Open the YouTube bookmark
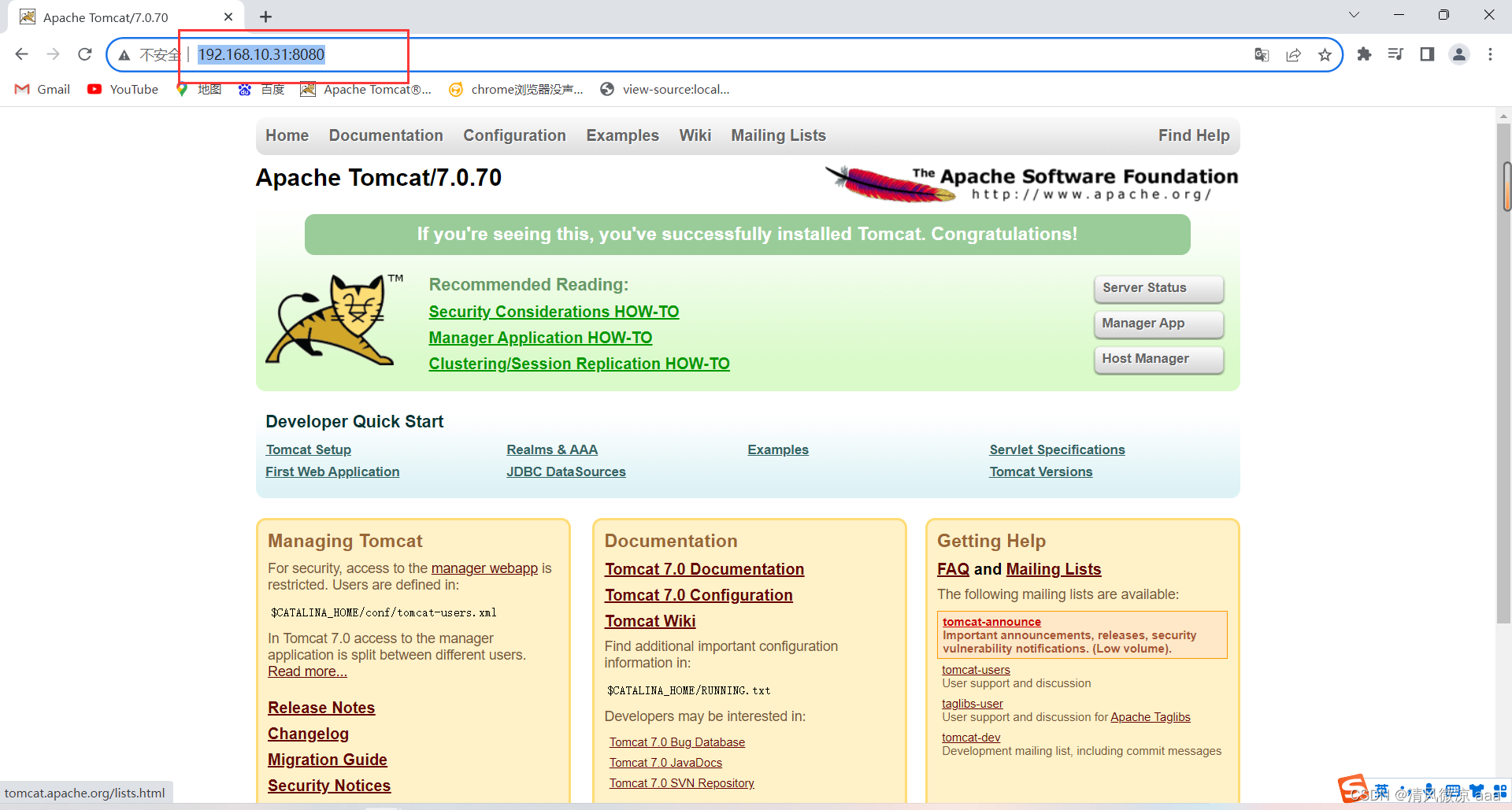The height and width of the screenshot is (810, 1512). [123, 89]
